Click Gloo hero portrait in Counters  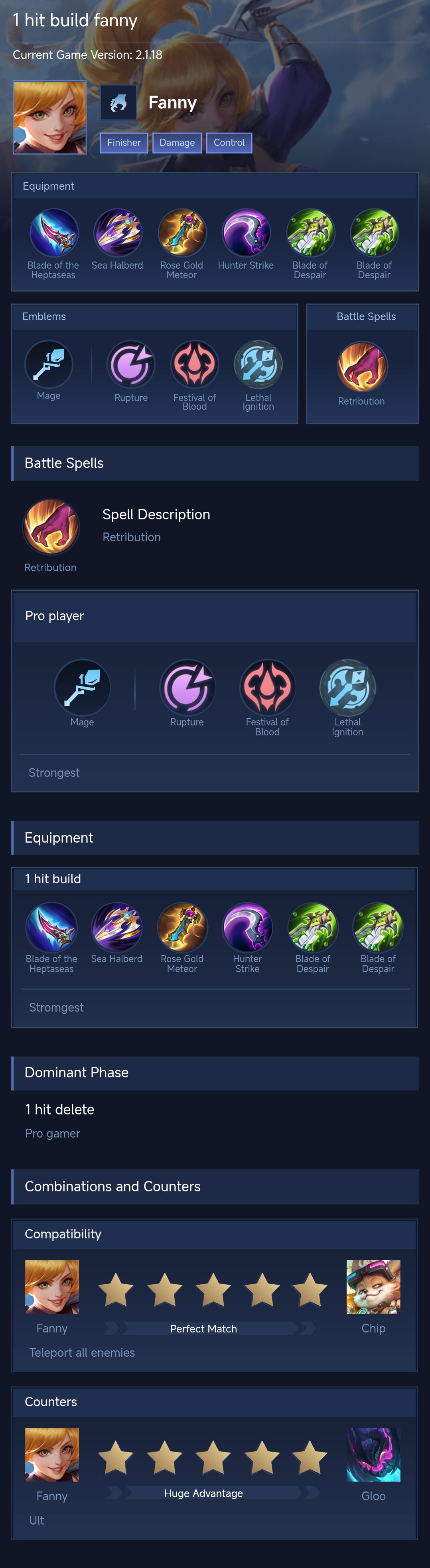(373, 1454)
